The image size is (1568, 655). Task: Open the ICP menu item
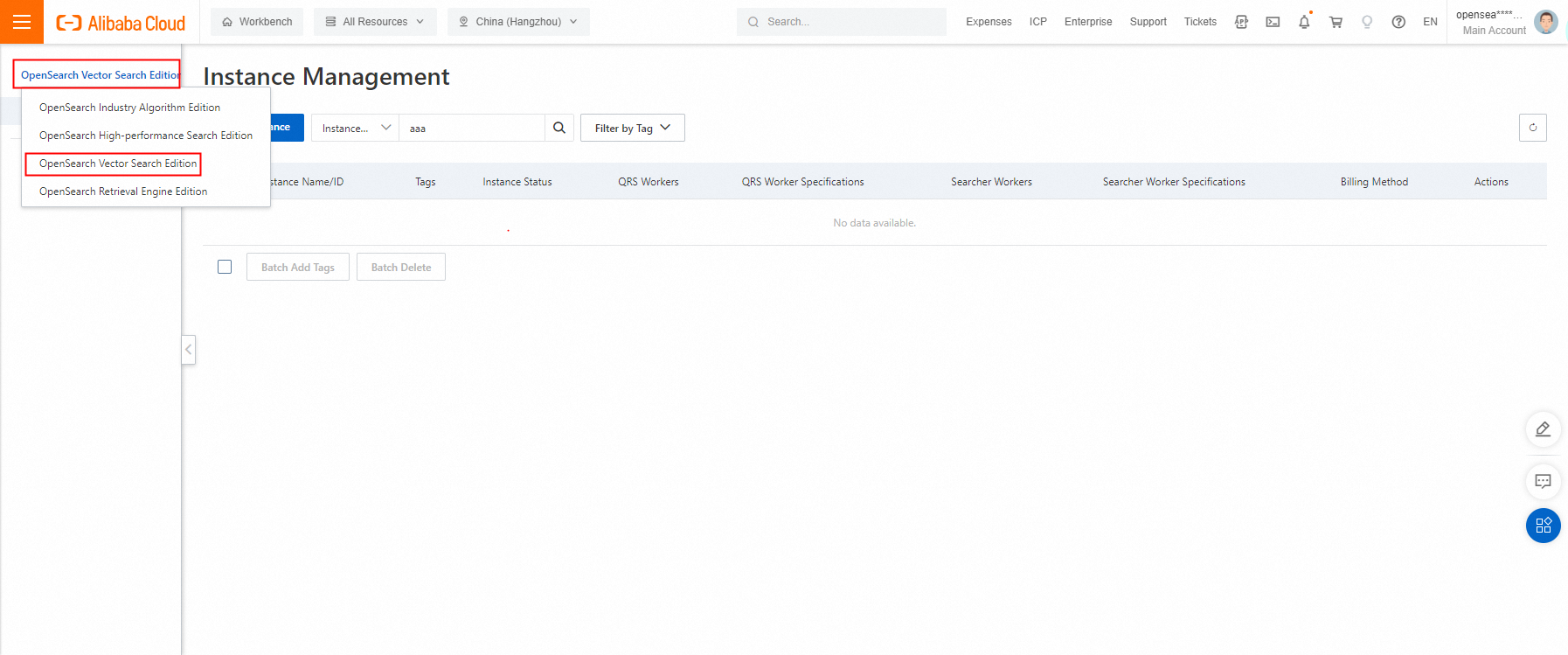click(x=1038, y=22)
